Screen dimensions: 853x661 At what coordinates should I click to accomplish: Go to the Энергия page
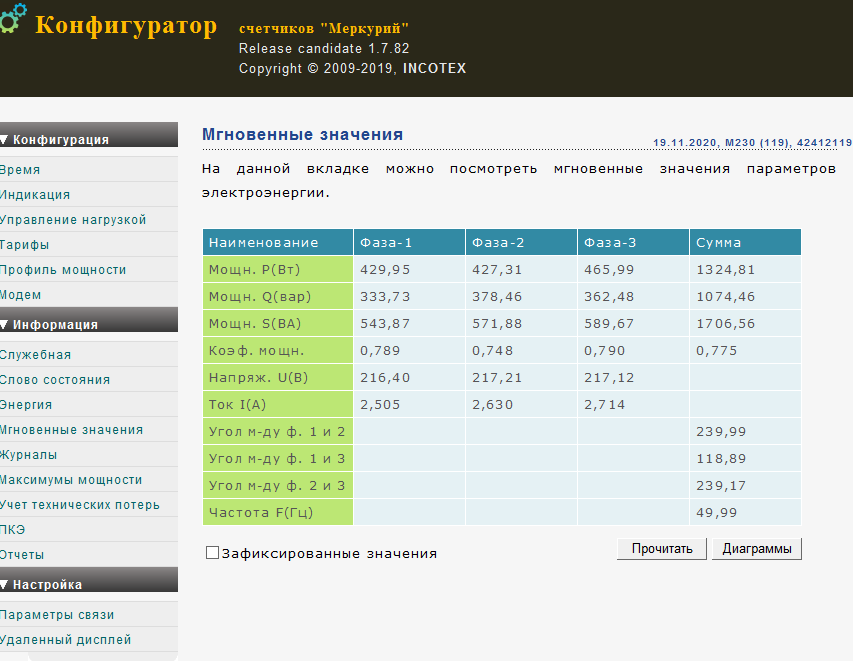(x=26, y=405)
